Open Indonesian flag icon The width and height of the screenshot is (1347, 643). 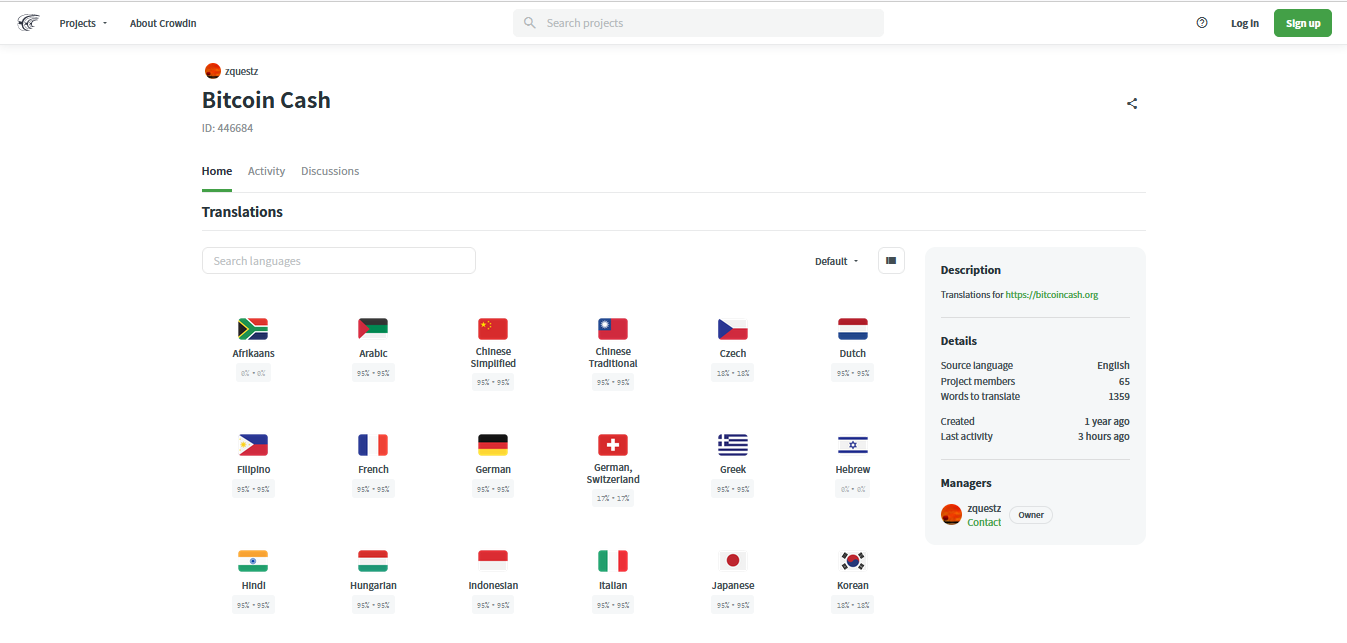pyautogui.click(x=493, y=561)
